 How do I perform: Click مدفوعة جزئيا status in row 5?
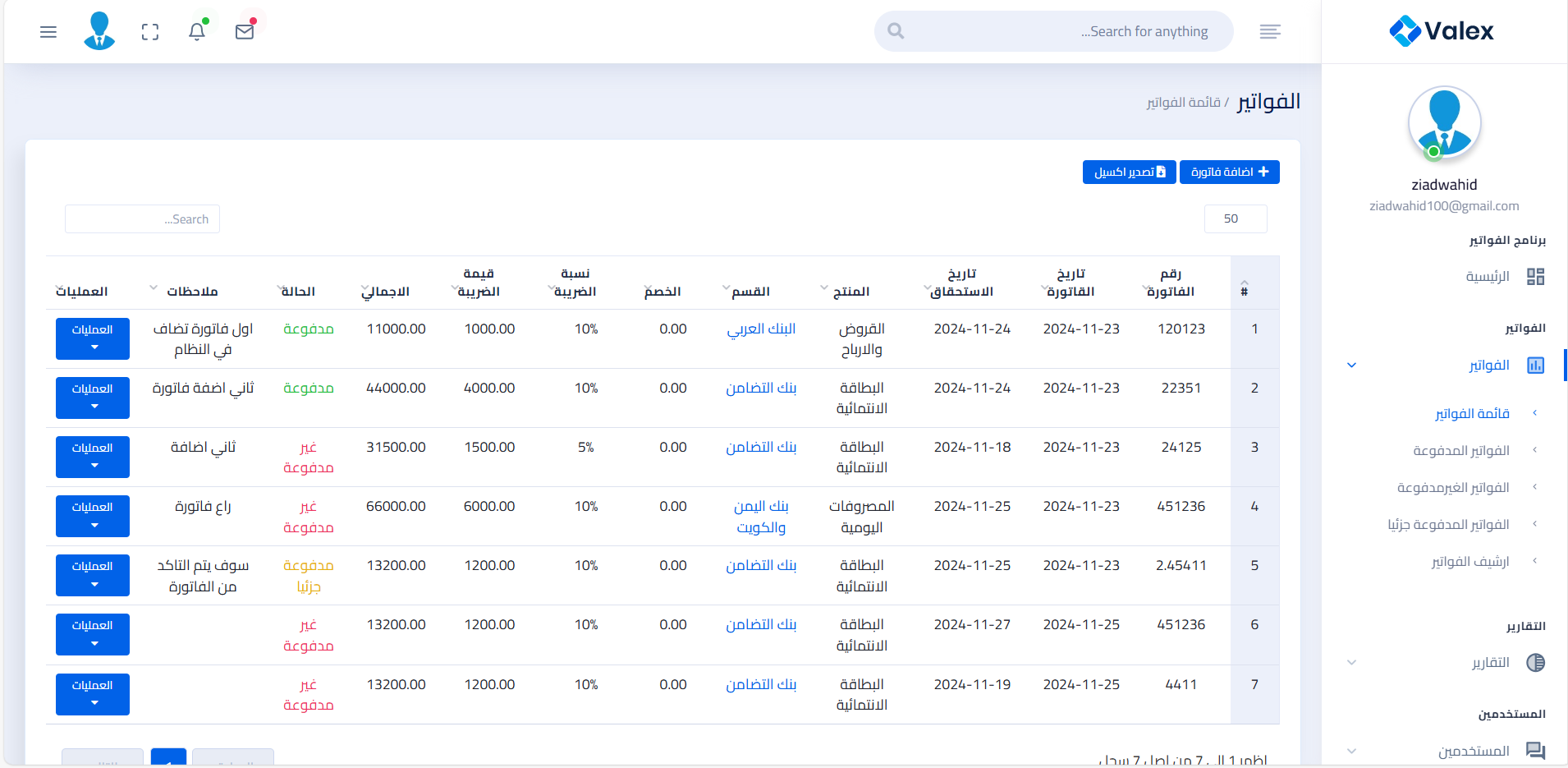[309, 576]
